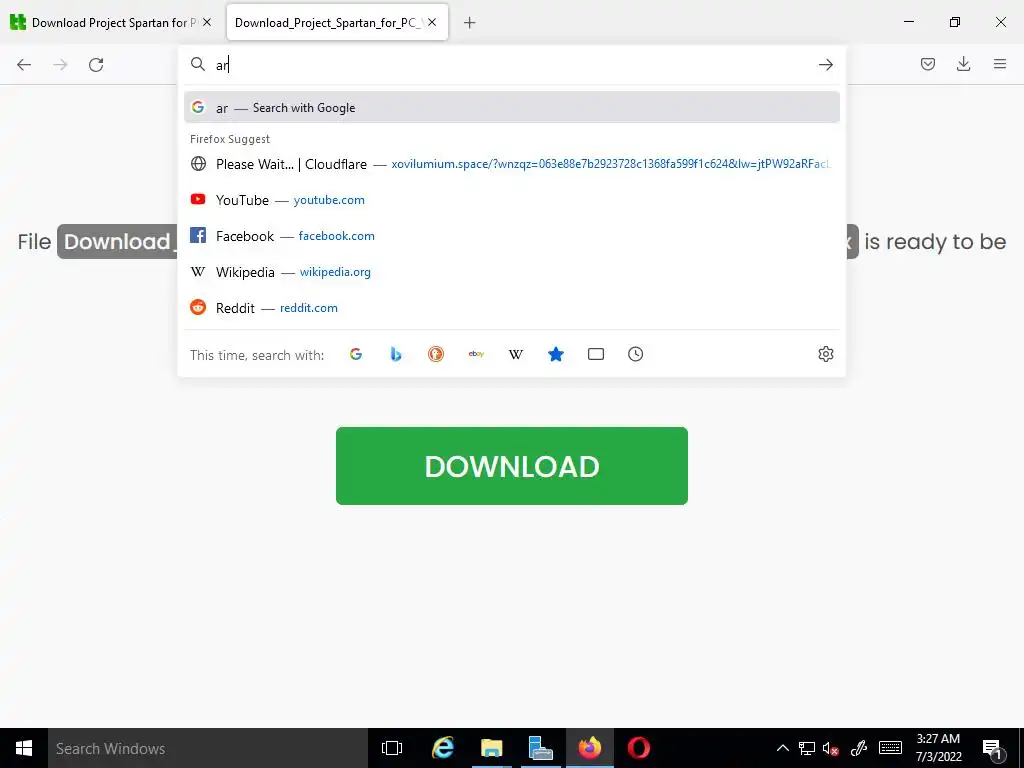Click the Go arrow in the address bar
The height and width of the screenshot is (768, 1024).
click(825, 65)
